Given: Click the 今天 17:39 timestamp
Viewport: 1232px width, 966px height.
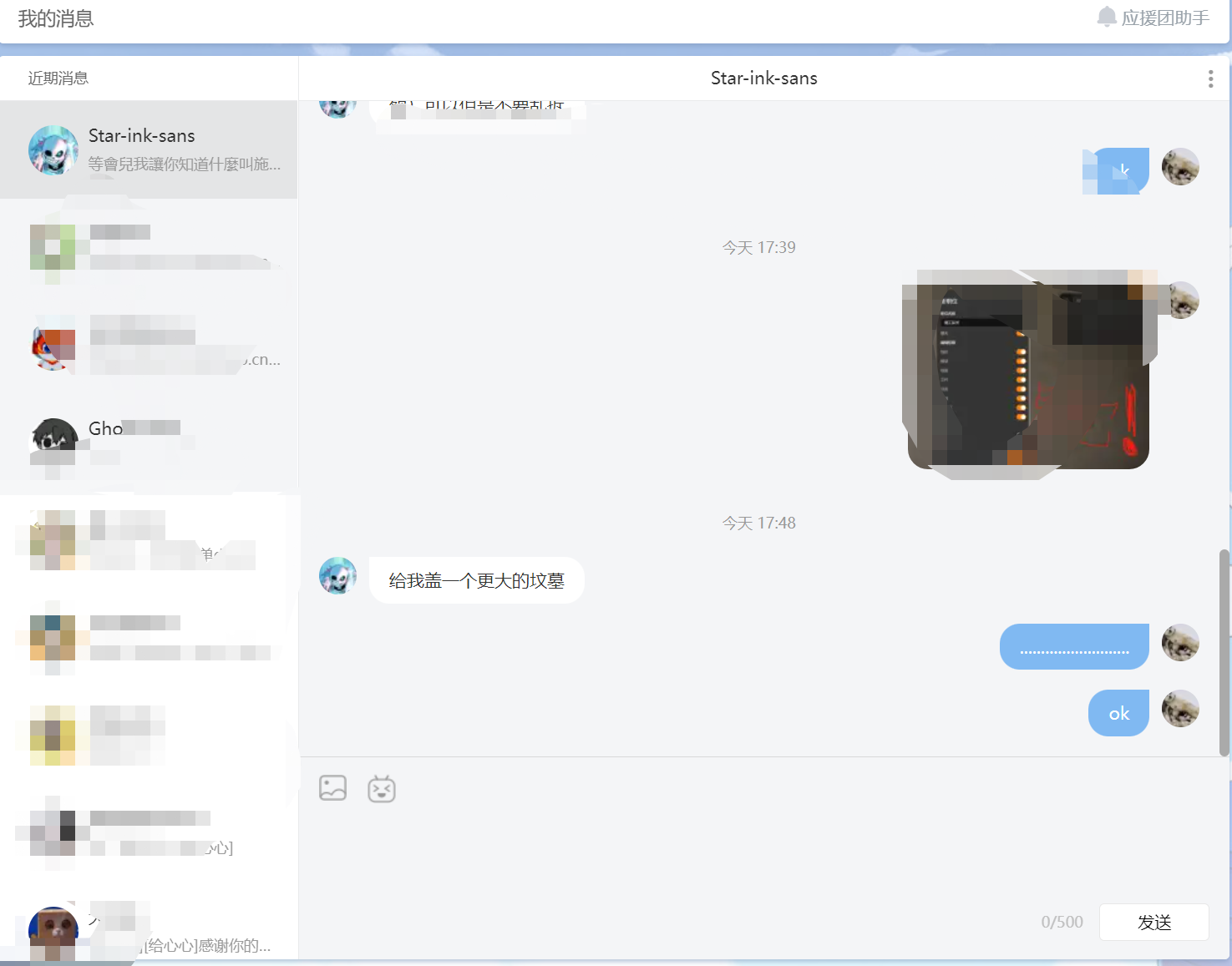Looking at the screenshot, I should (x=759, y=247).
